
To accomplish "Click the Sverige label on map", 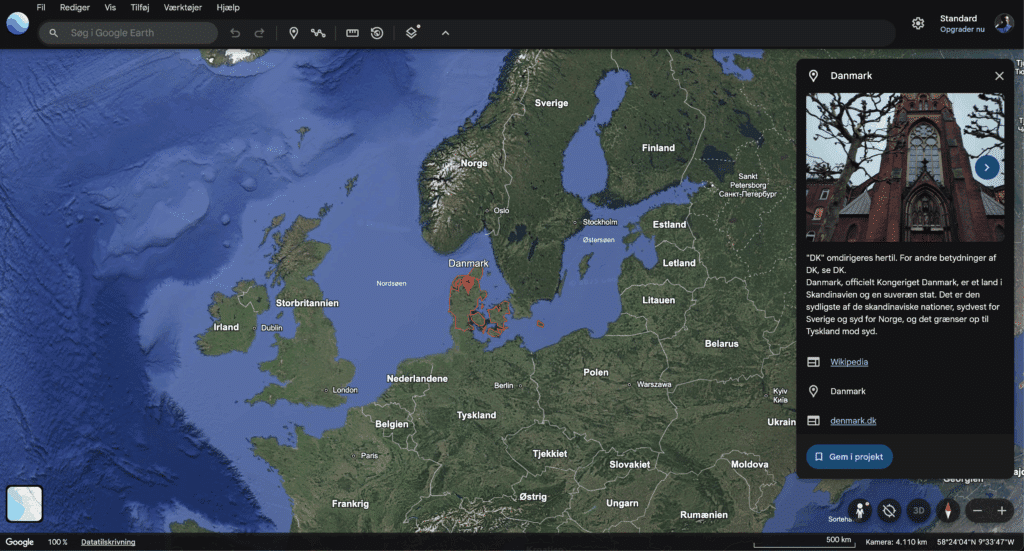I will coord(551,102).
